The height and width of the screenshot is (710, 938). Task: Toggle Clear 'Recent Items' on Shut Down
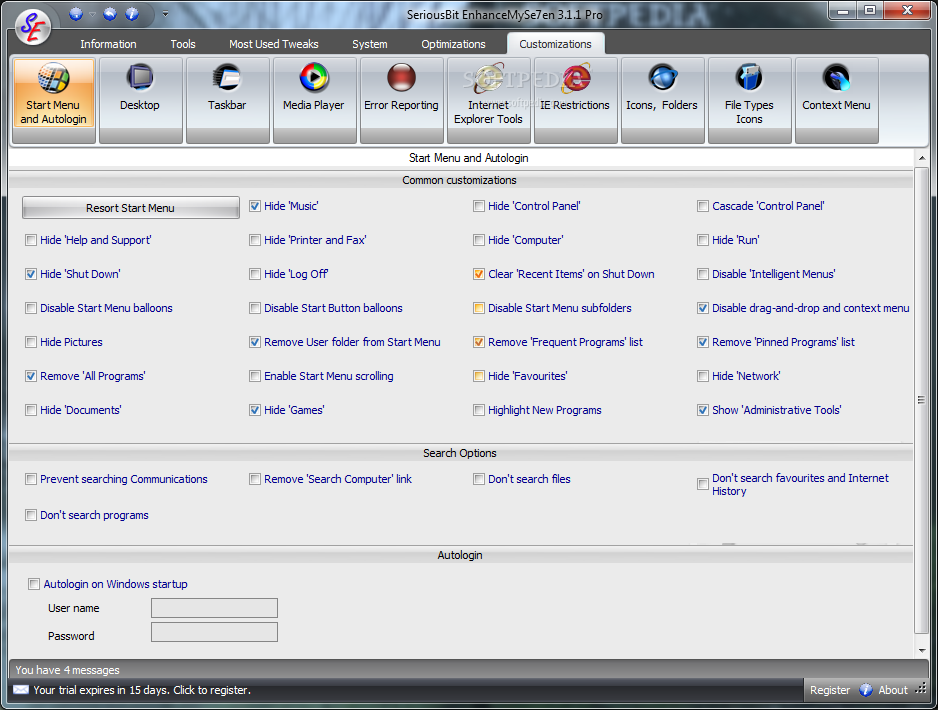click(479, 275)
